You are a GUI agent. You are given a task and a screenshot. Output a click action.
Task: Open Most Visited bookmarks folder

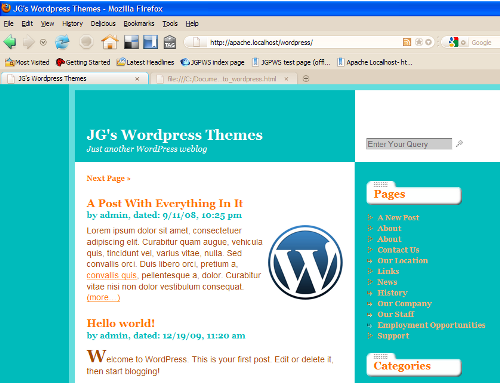click(x=27, y=62)
